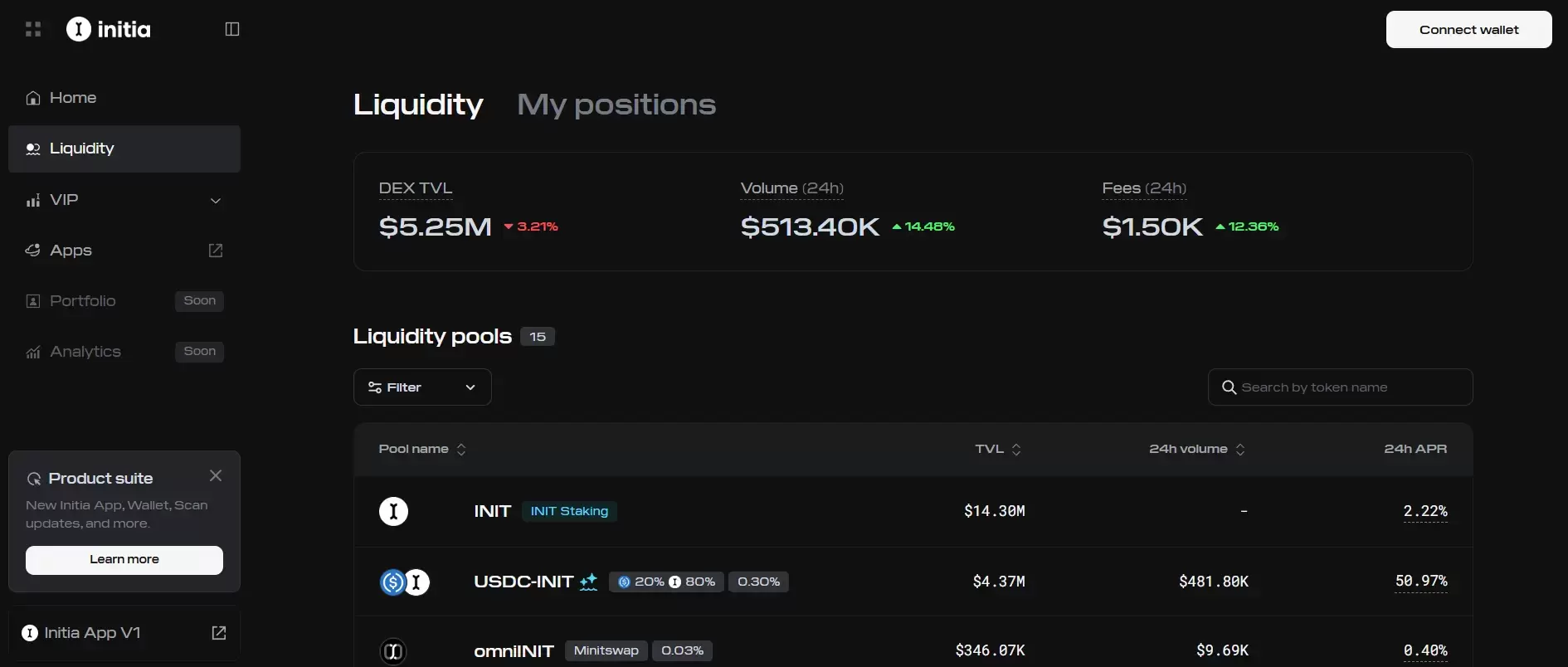Click the INIT pool token icon
The image size is (1568, 667).
pos(393,511)
